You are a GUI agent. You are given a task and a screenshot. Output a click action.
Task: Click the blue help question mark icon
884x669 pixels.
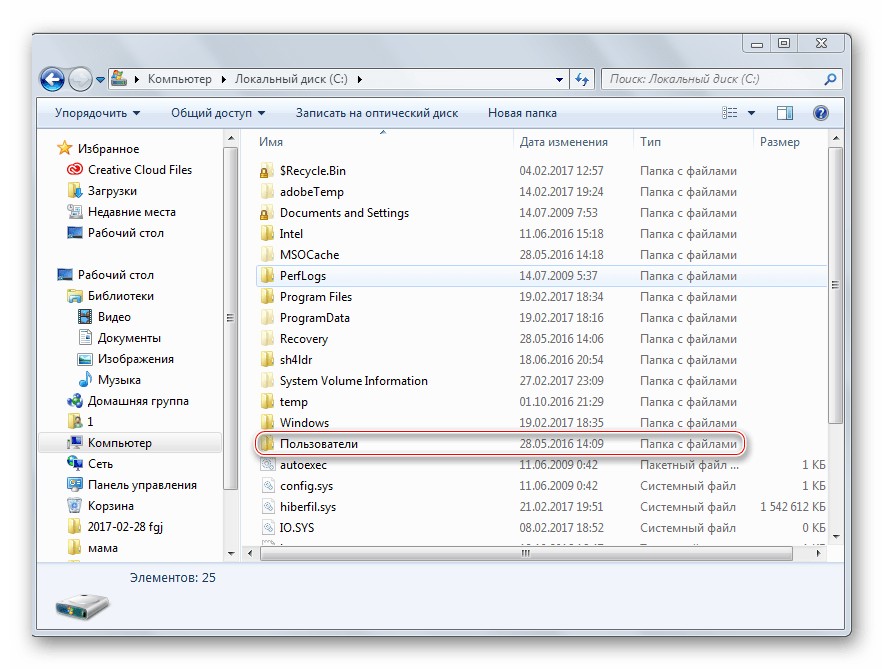tap(821, 113)
